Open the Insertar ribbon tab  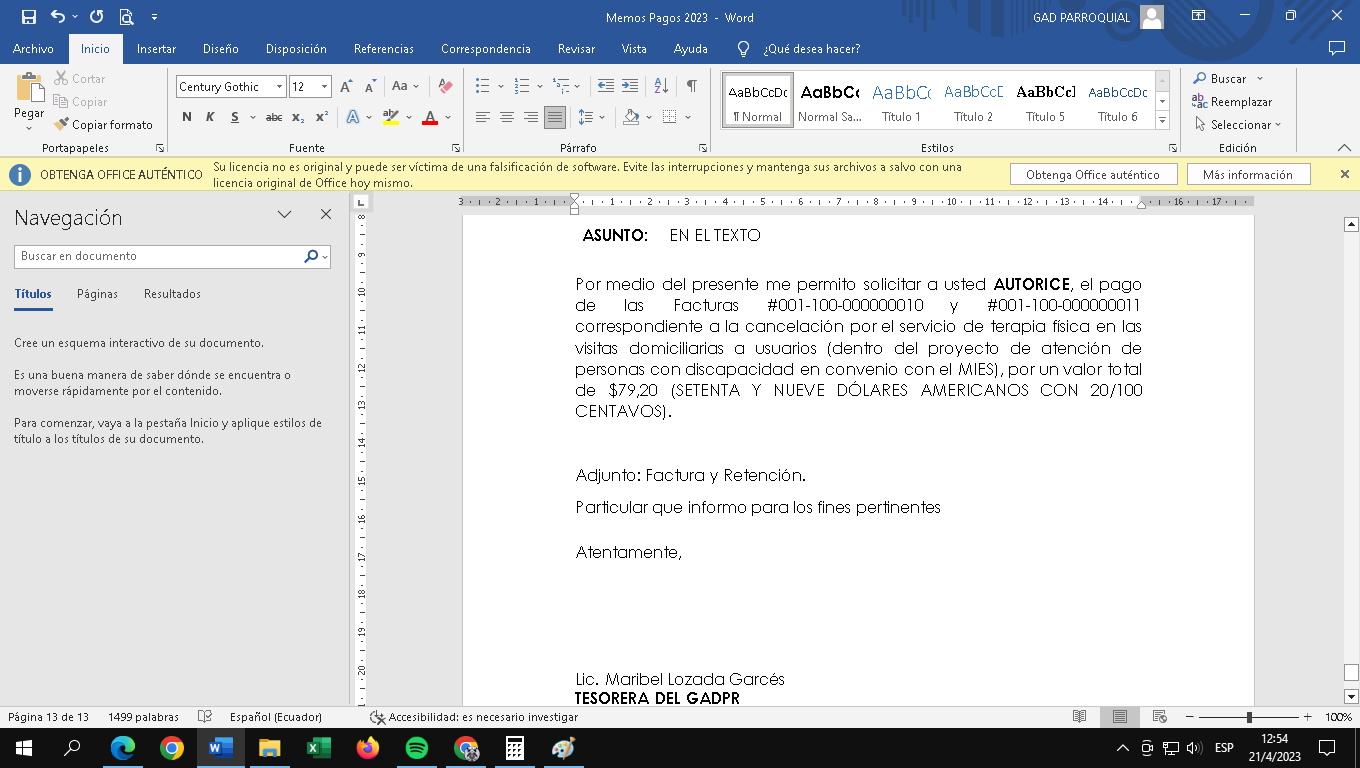click(156, 49)
